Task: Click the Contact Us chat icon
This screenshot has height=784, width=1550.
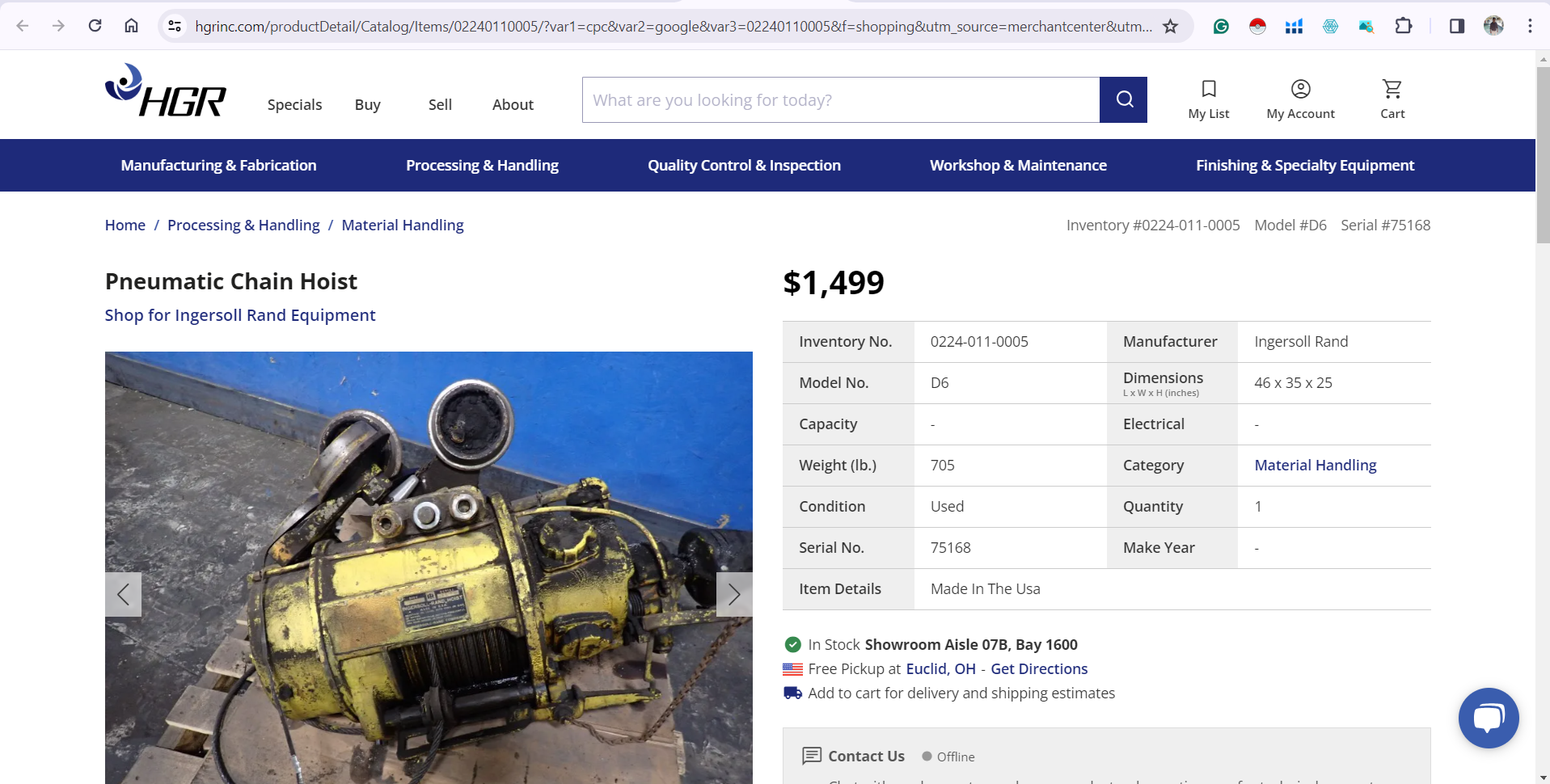Action: 811,756
